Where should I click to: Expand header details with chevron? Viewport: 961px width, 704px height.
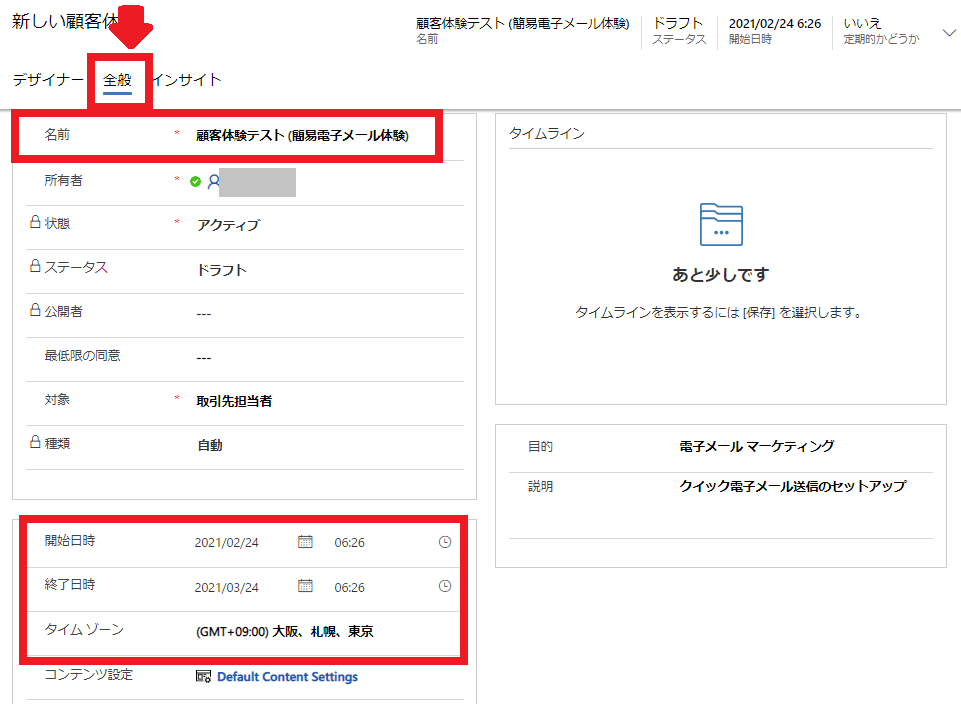click(949, 33)
